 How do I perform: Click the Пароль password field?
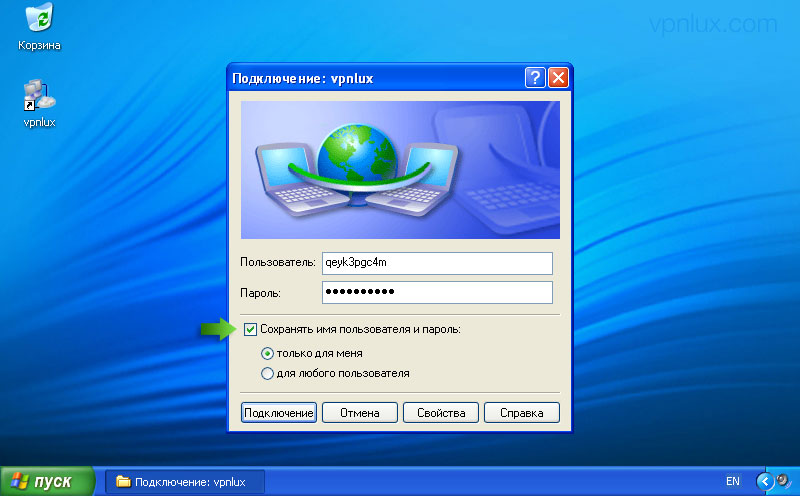[x=437, y=292]
